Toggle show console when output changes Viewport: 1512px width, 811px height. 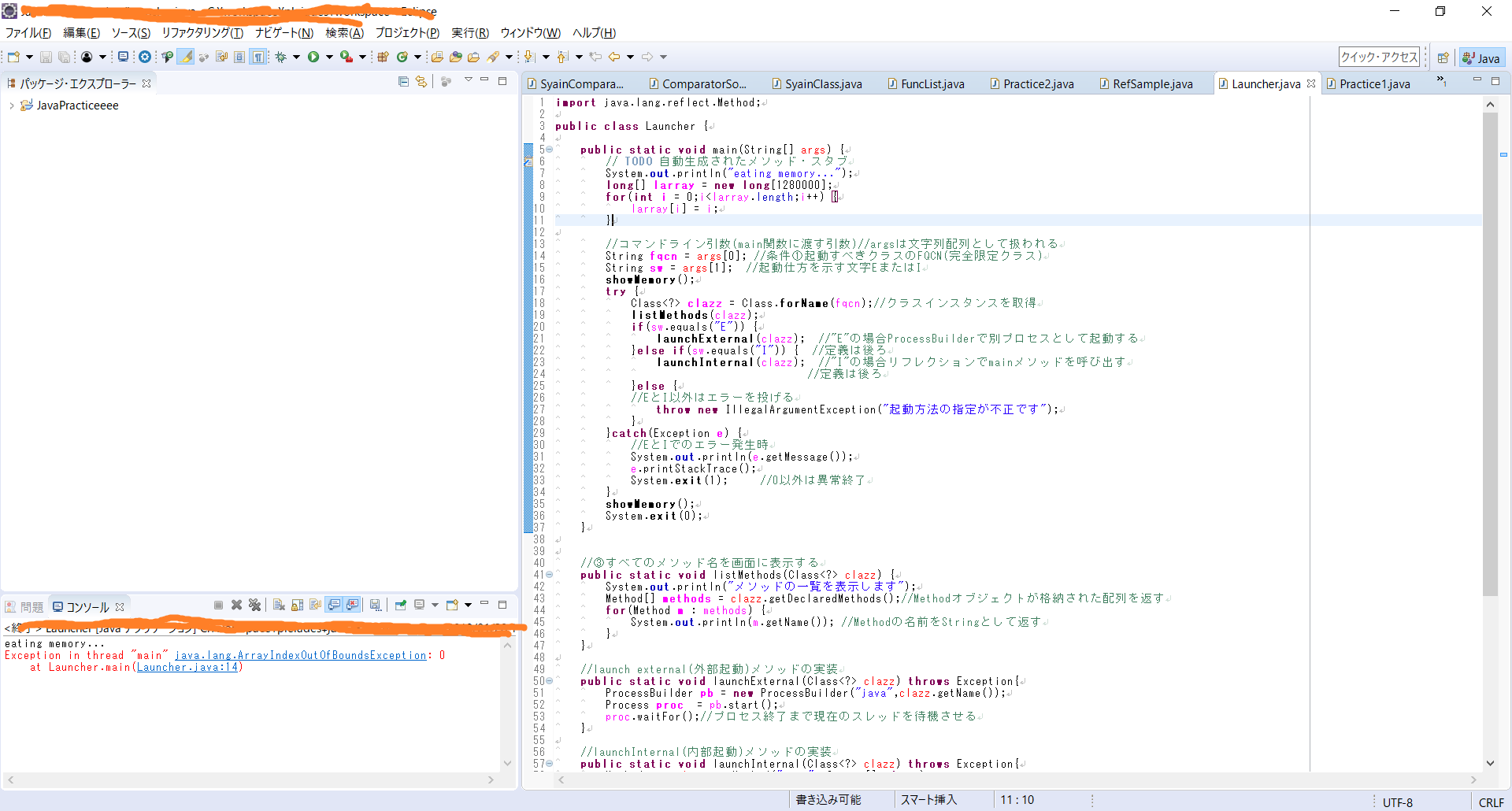333,605
